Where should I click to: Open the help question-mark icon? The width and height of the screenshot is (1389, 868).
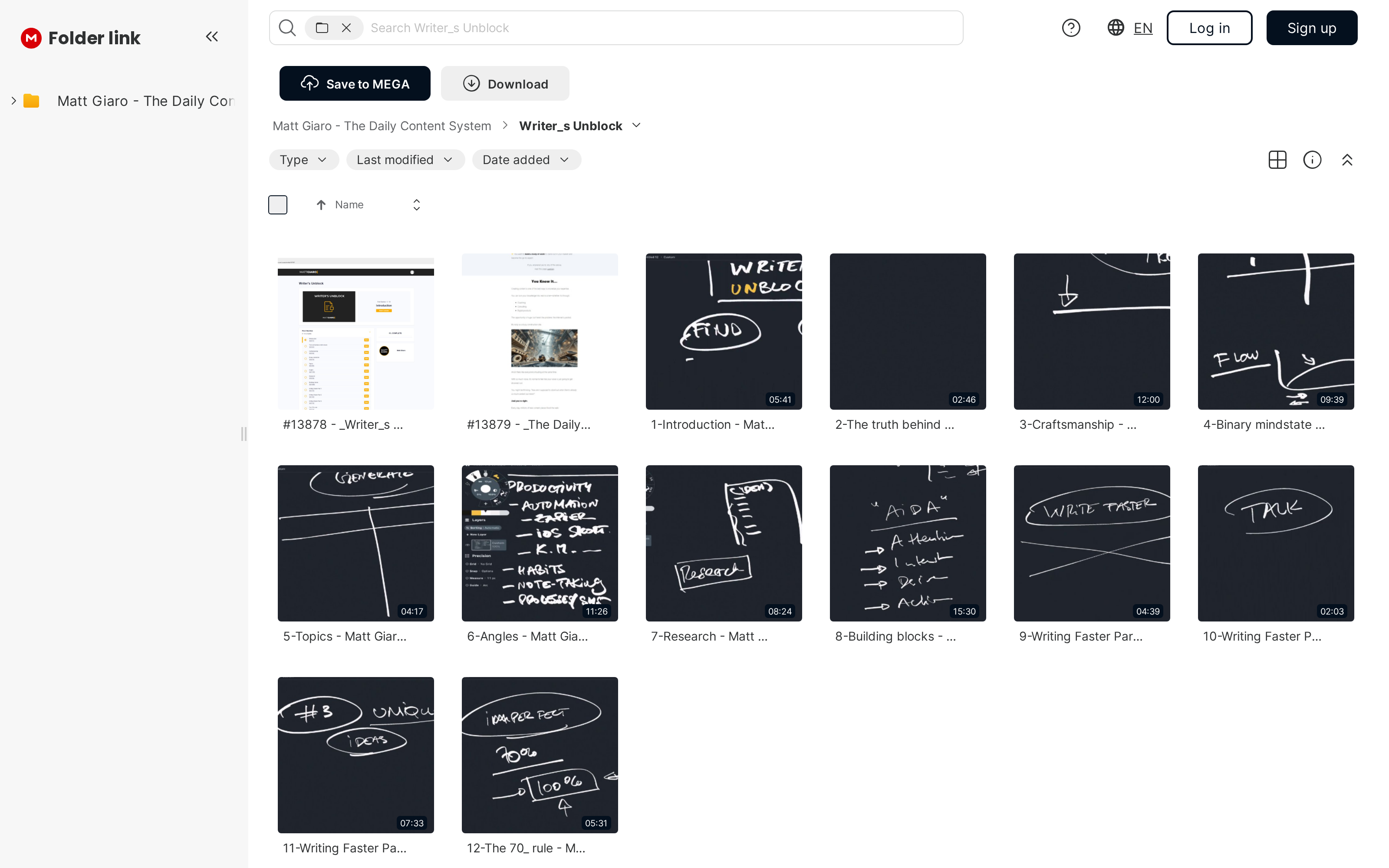click(x=1070, y=27)
